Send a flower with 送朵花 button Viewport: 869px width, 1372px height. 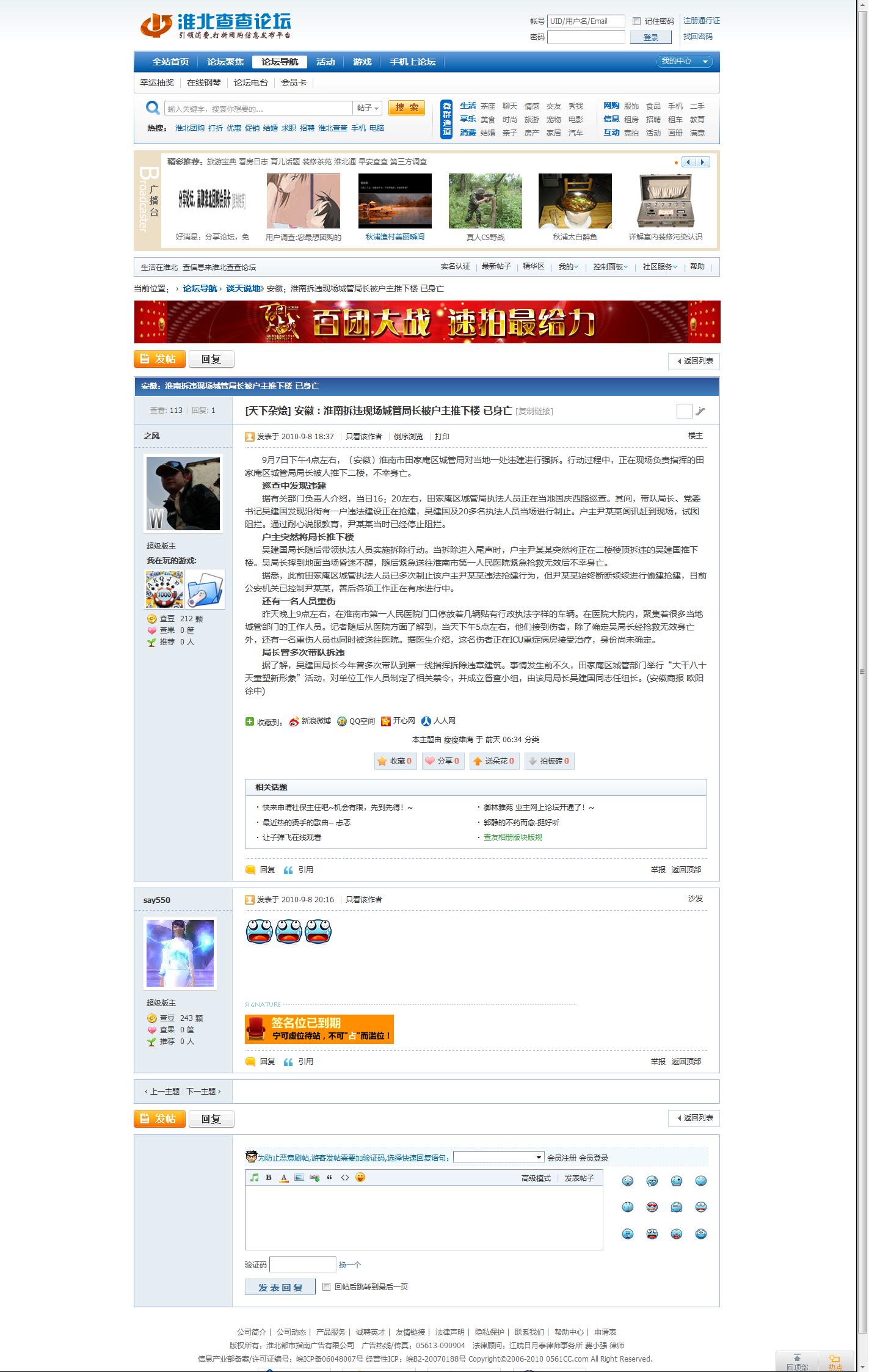point(494,761)
